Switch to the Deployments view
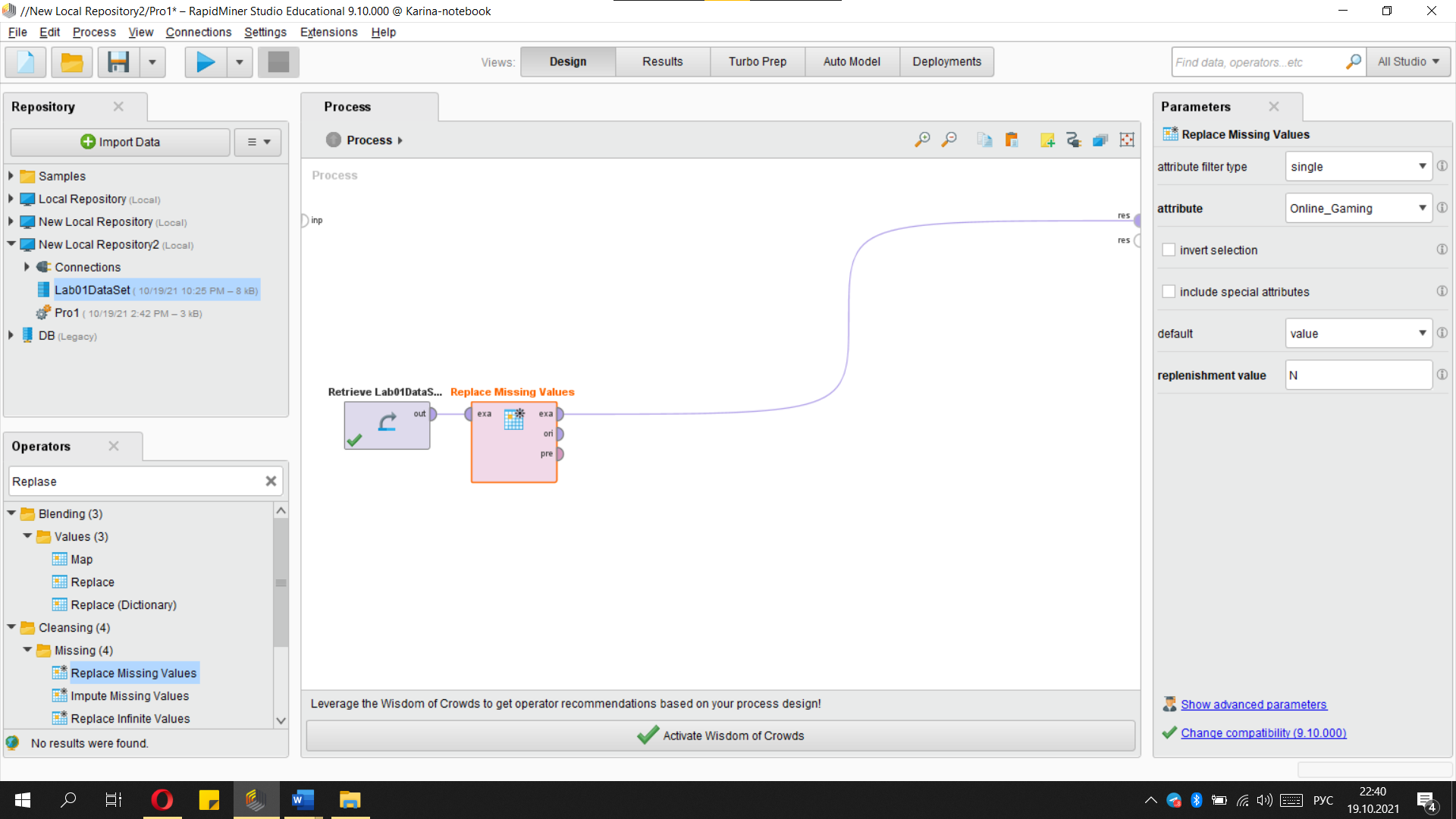Viewport: 1456px width, 819px height. 946,61
